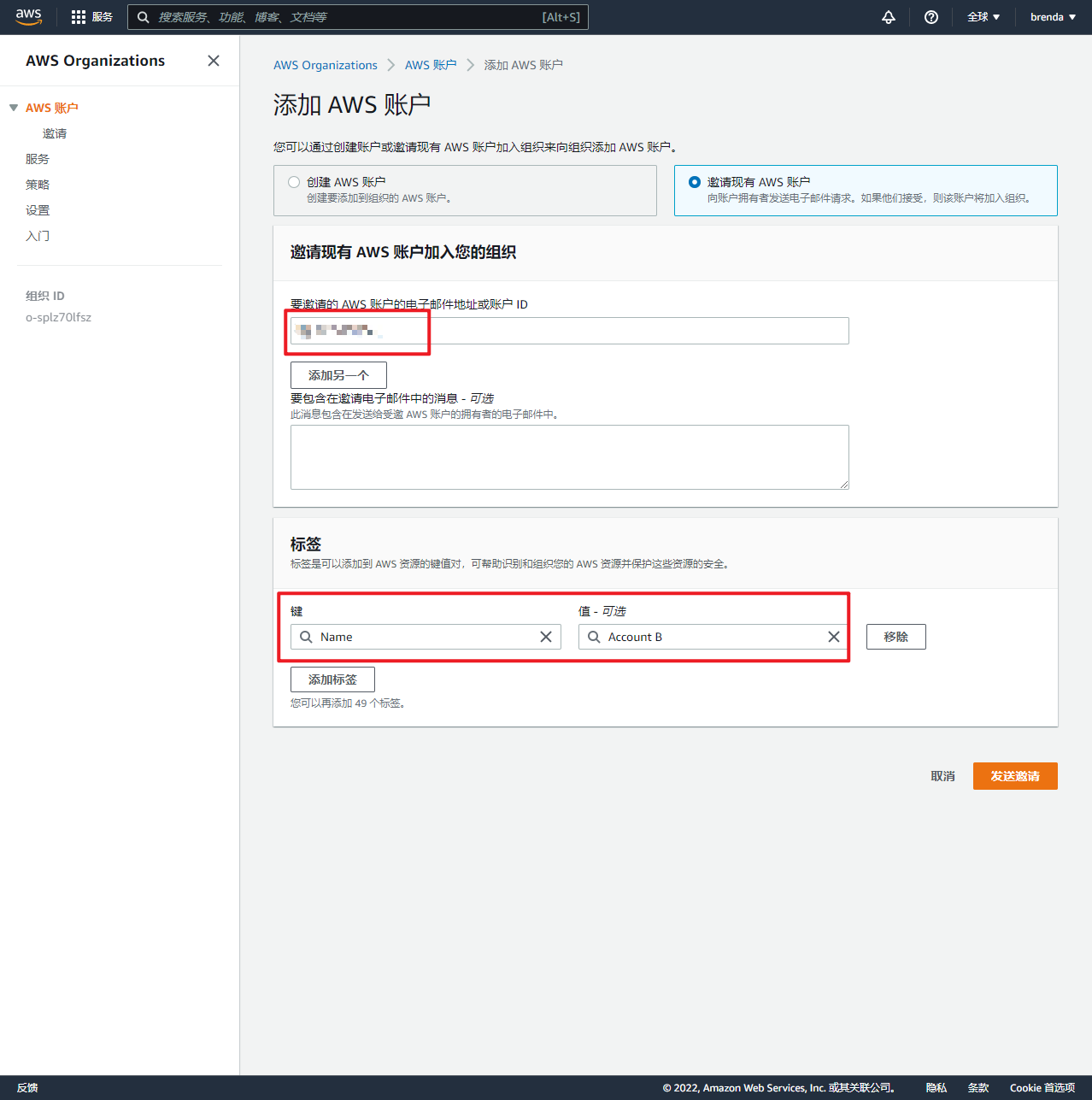The height and width of the screenshot is (1100, 1092).
Task: Open 服务 in the sidebar
Action: point(38,159)
